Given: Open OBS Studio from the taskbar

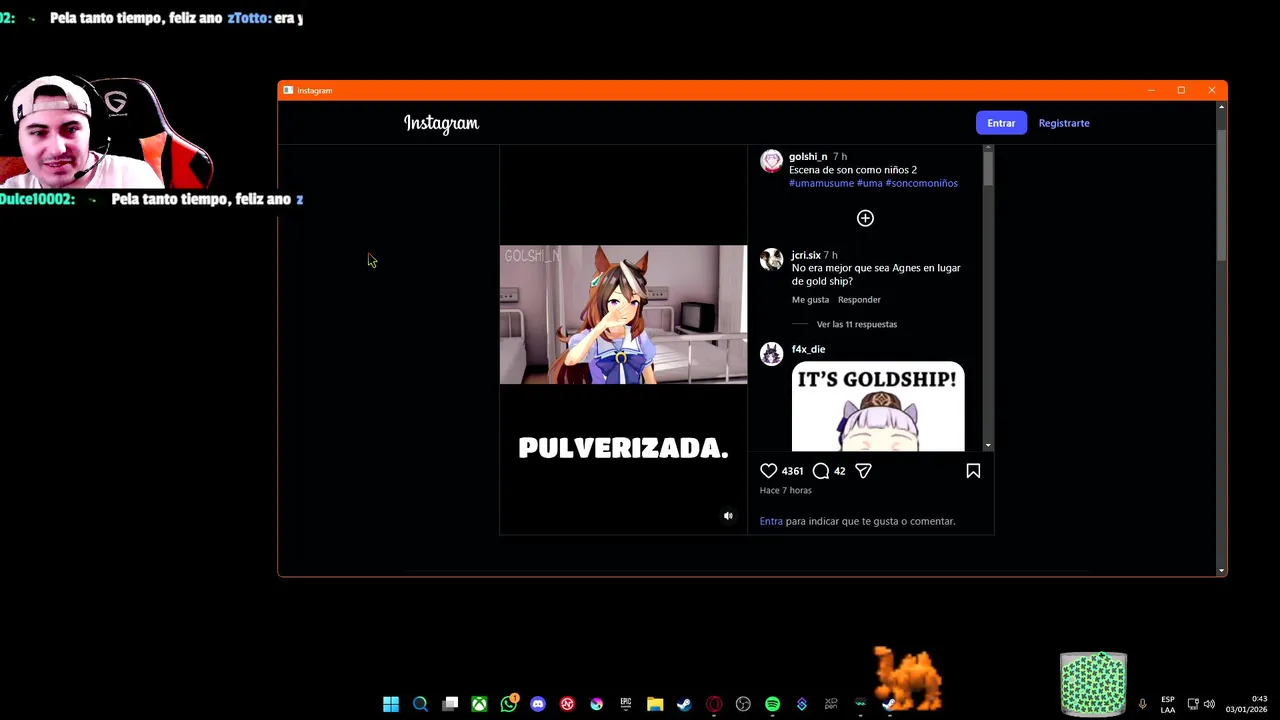Looking at the screenshot, I should 743,704.
